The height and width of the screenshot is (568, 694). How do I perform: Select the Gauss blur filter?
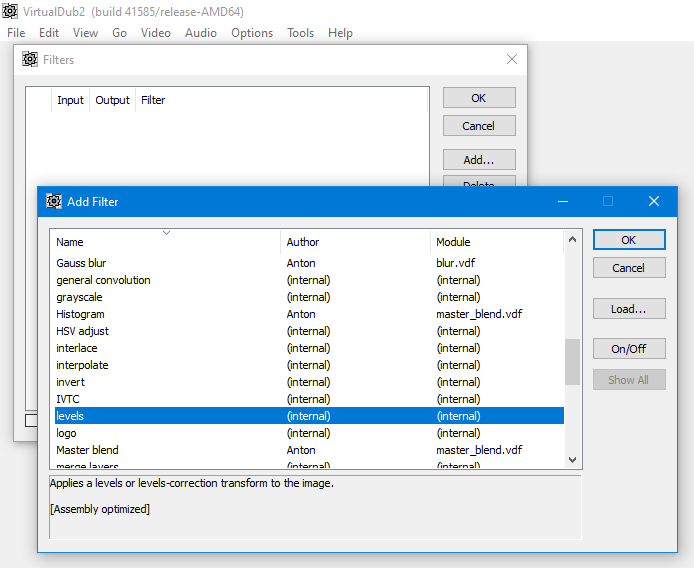pyautogui.click(x=309, y=263)
